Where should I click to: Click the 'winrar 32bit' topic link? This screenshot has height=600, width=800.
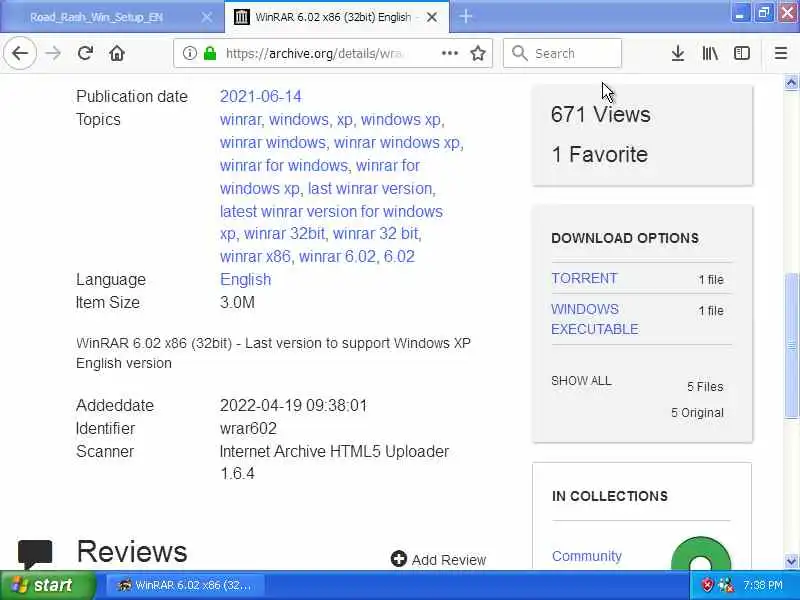click(284, 234)
